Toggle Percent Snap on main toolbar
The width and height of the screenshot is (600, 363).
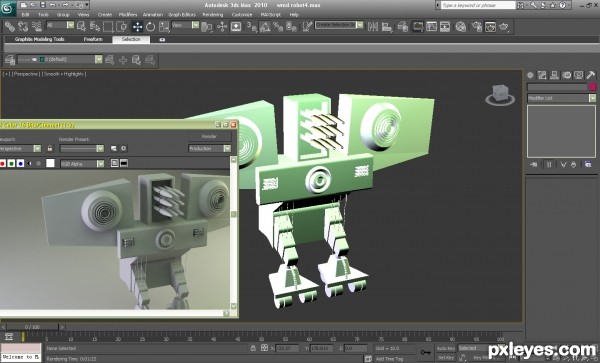(278, 26)
